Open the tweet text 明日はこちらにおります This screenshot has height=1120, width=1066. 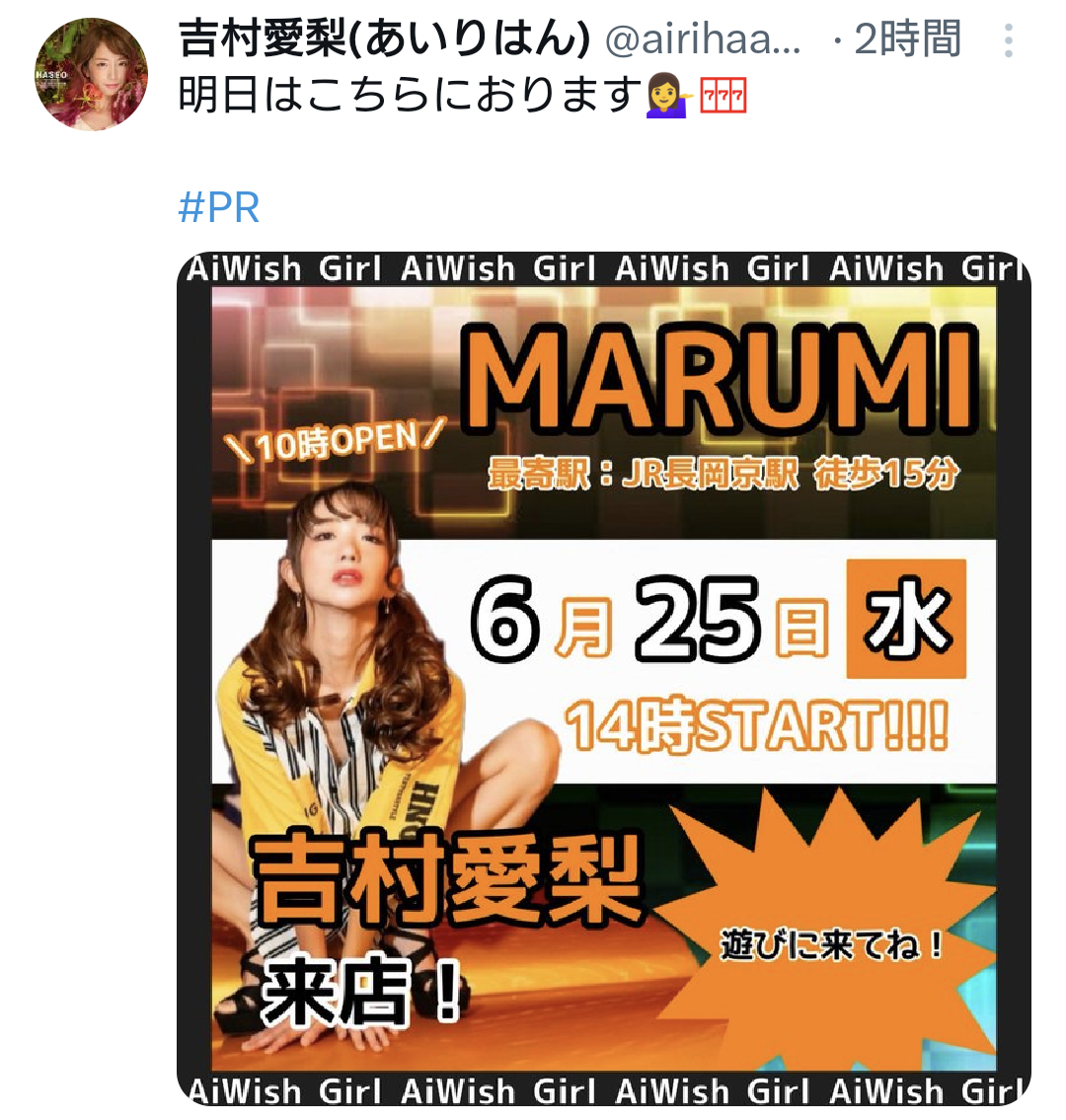[x=410, y=97]
